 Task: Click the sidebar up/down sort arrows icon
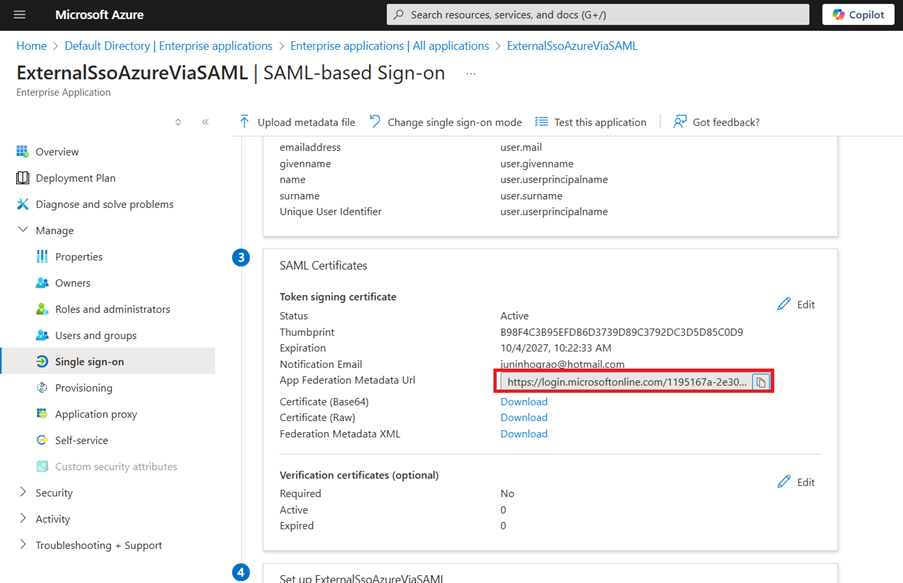pyautogui.click(x=178, y=122)
